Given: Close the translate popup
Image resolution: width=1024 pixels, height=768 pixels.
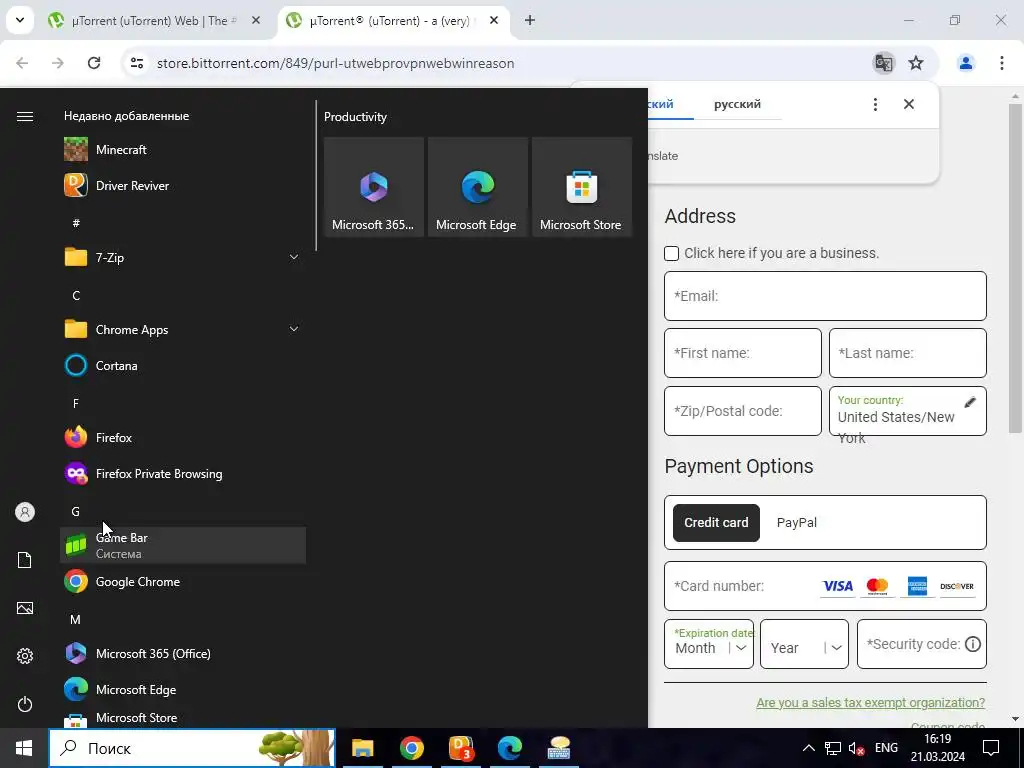Looking at the screenshot, I should (x=908, y=104).
